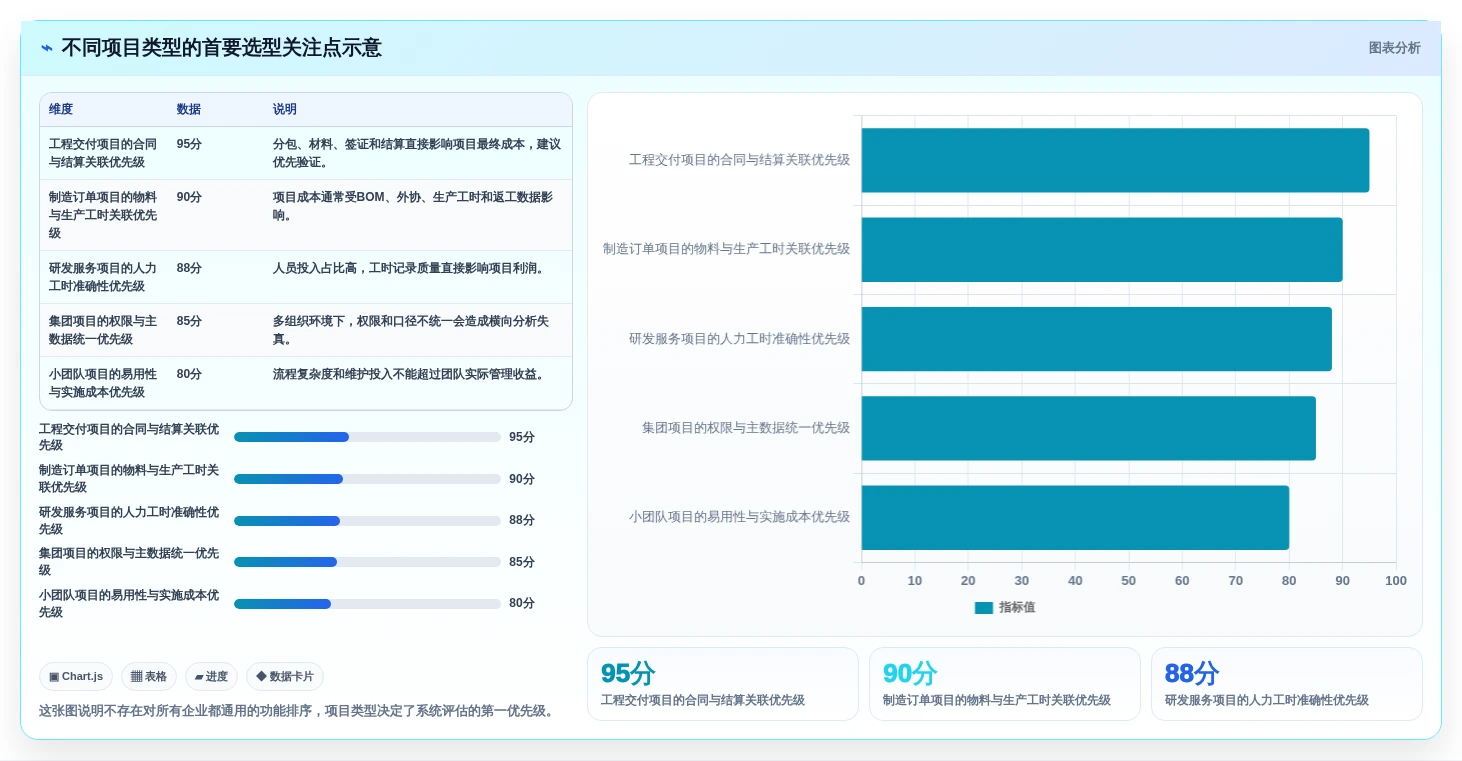Click description starting 分包、材料、签证和结算
The width and height of the screenshot is (1462, 761).
(x=416, y=153)
